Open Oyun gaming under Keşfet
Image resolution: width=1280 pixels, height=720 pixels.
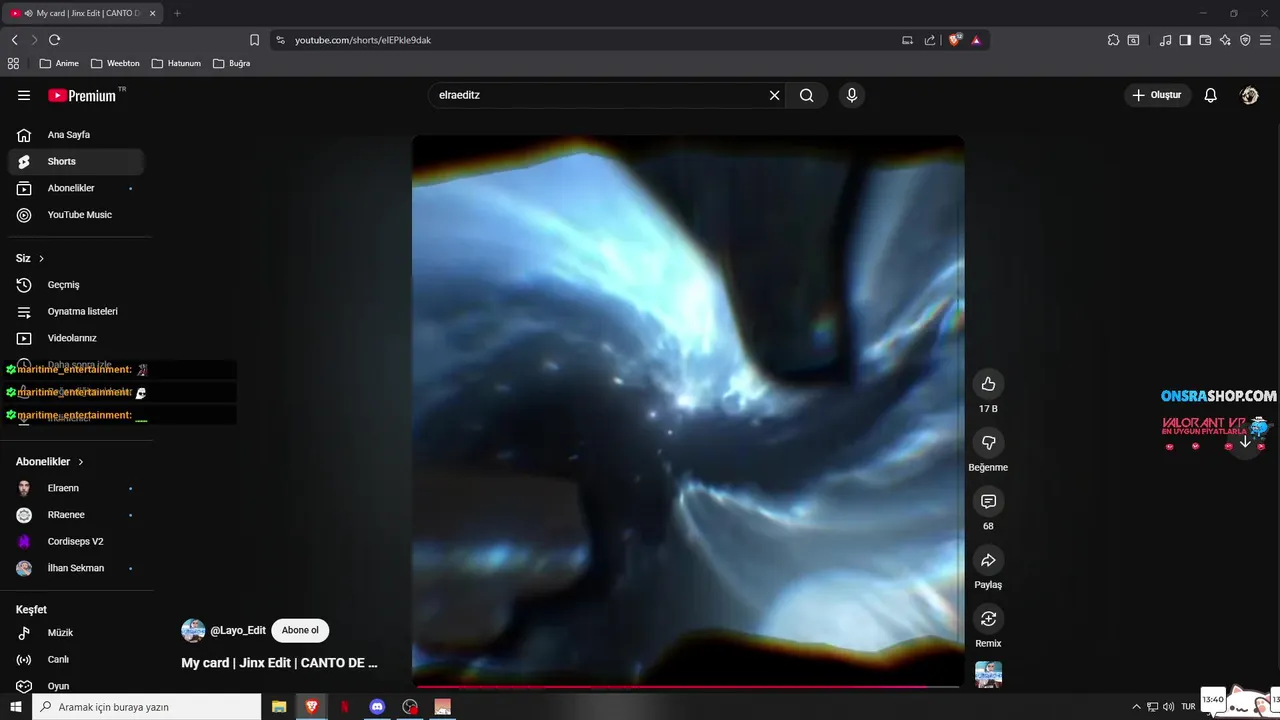[76, 686]
